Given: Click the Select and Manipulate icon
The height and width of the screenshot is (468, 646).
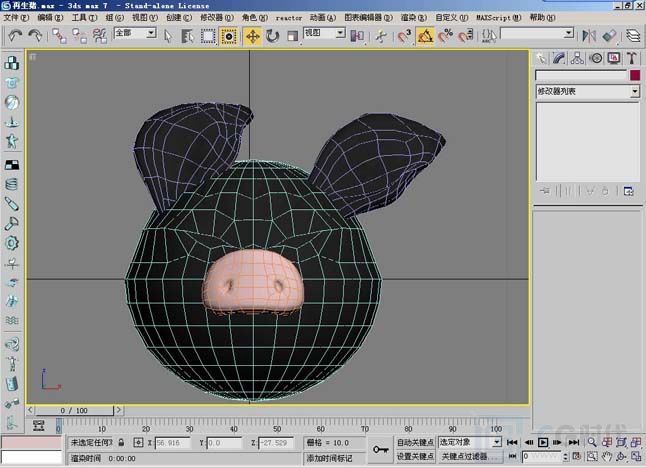Looking at the screenshot, I should tap(381, 36).
